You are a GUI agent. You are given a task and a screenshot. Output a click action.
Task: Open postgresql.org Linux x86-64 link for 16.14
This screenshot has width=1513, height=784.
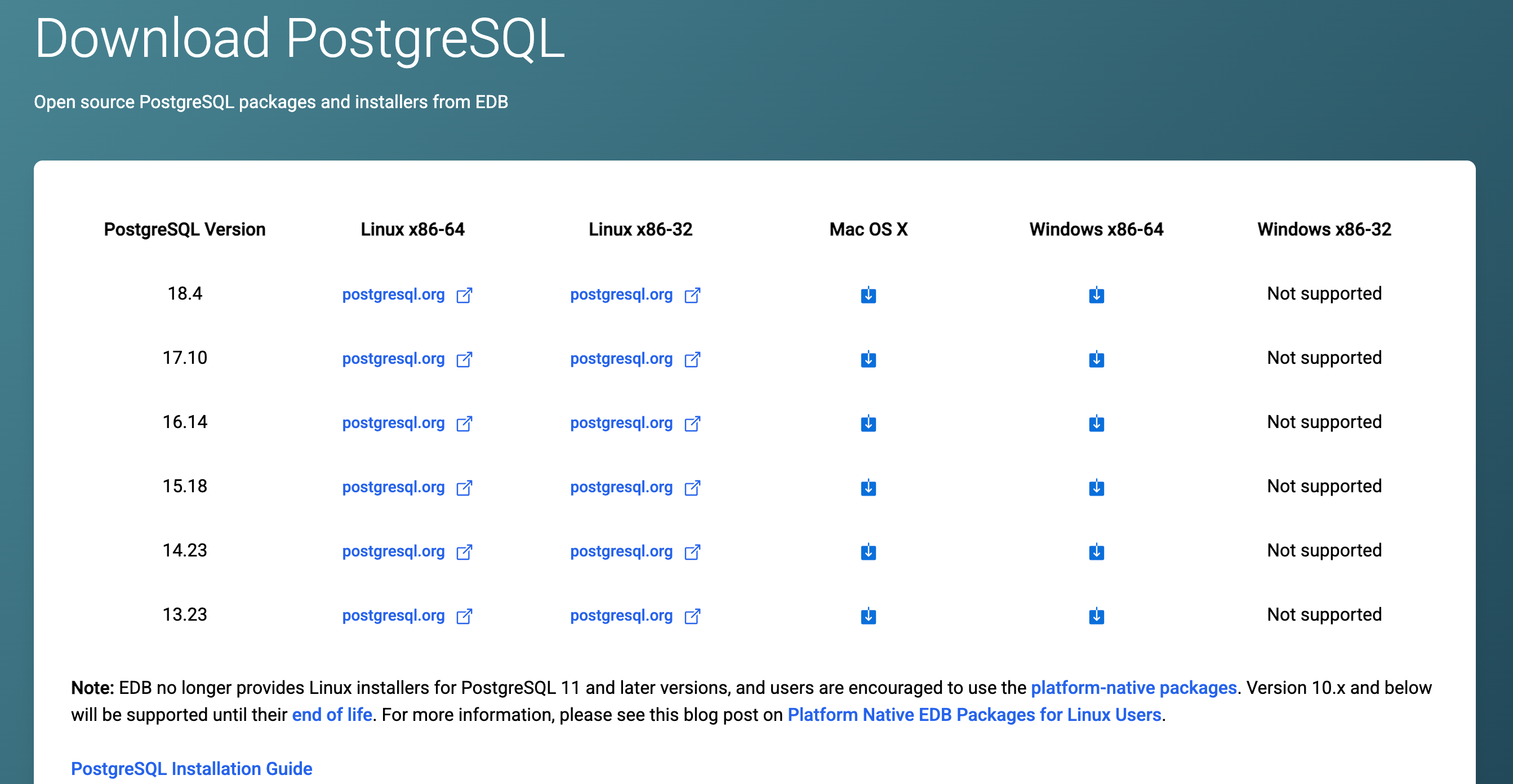tap(407, 423)
